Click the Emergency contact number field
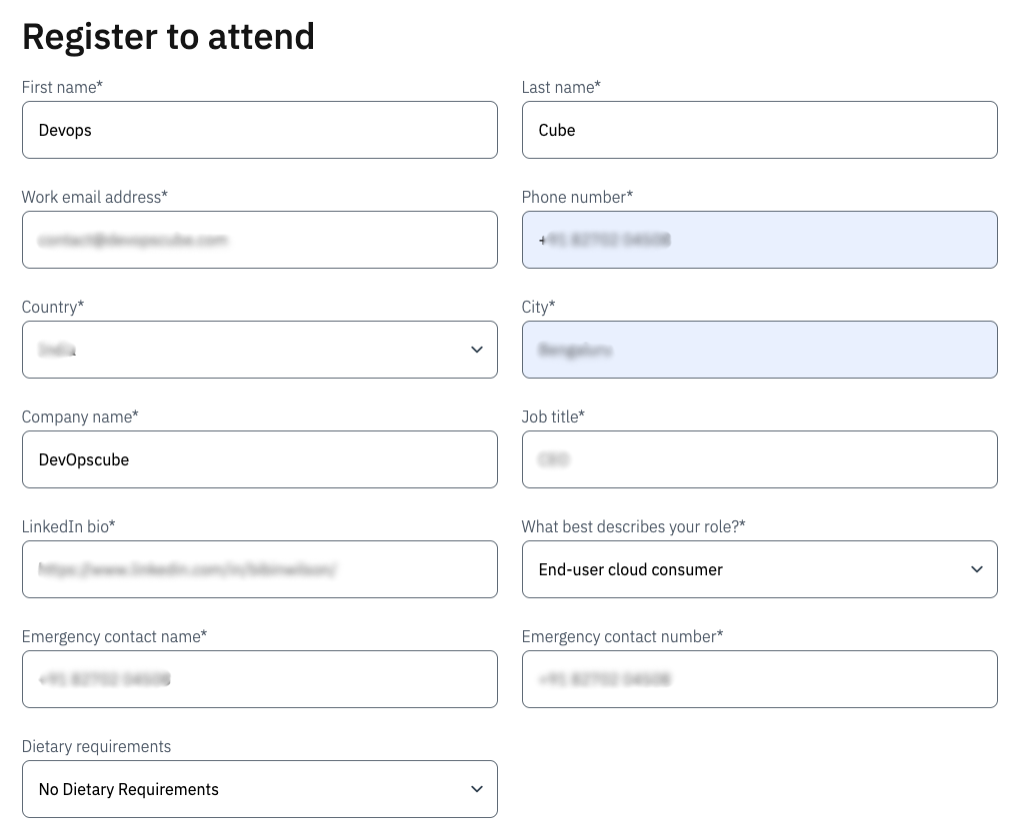 tap(760, 679)
